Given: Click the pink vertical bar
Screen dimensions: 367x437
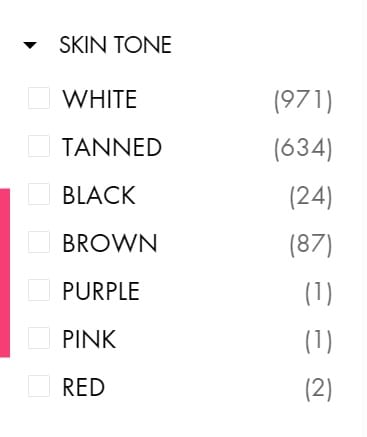Looking at the screenshot, I should 5,273.
